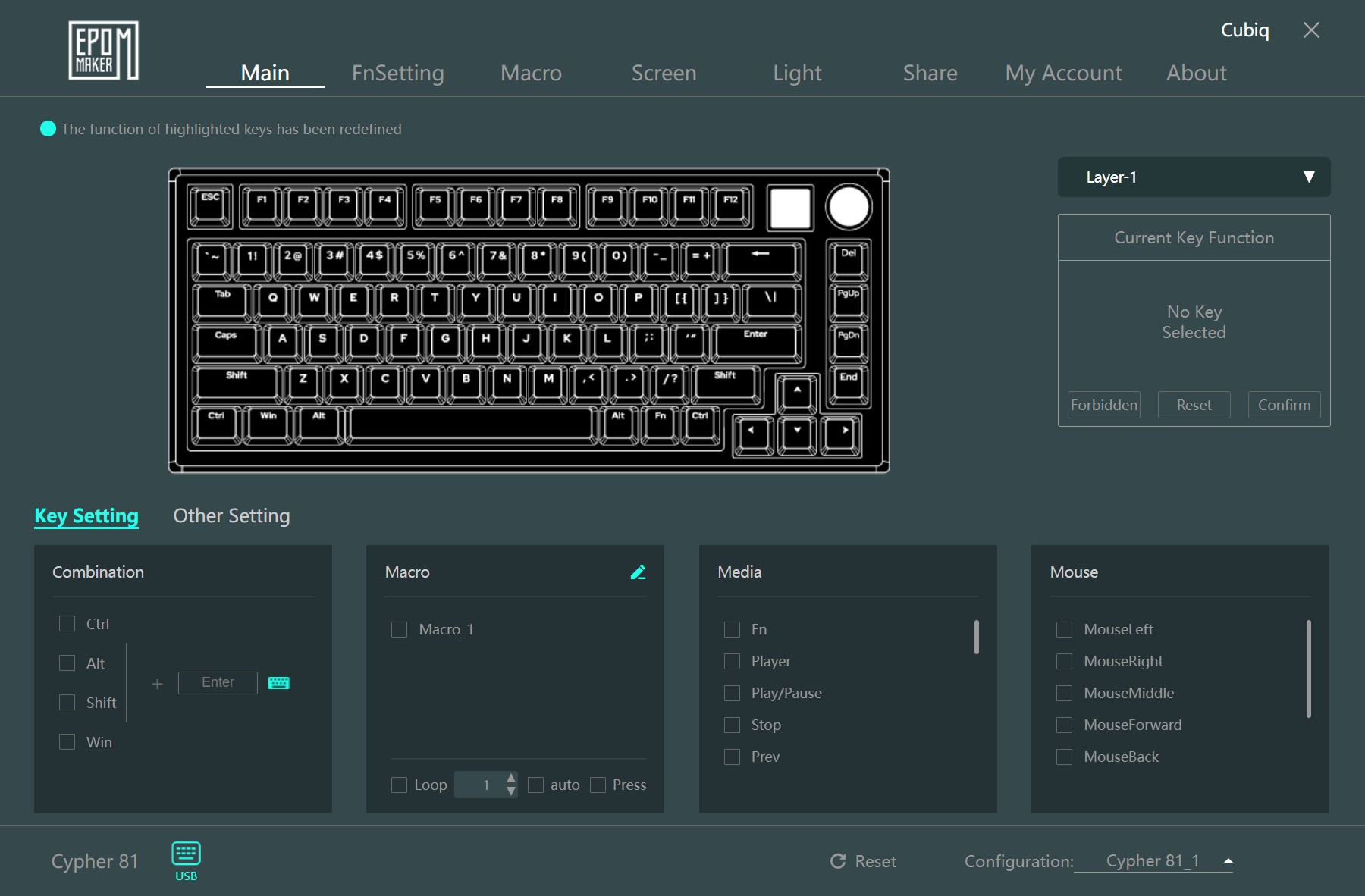Switch to Other Setting tab
Image resolution: width=1365 pixels, height=896 pixels.
231,516
